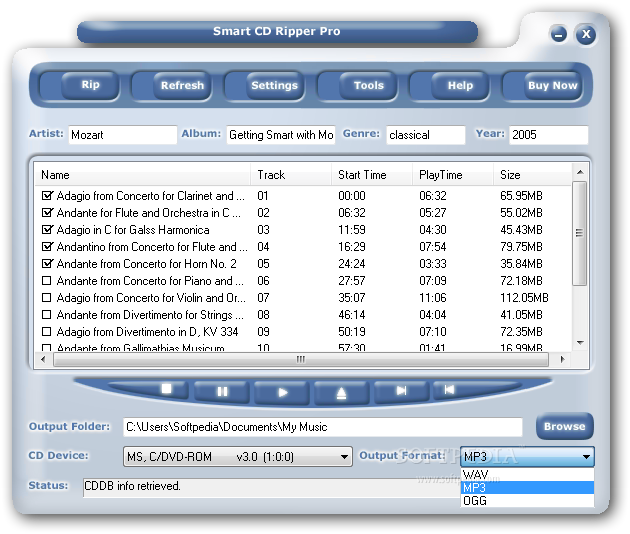Close Smart CD Ripper Pro
This screenshot has width=630, height=534.
tap(586, 34)
